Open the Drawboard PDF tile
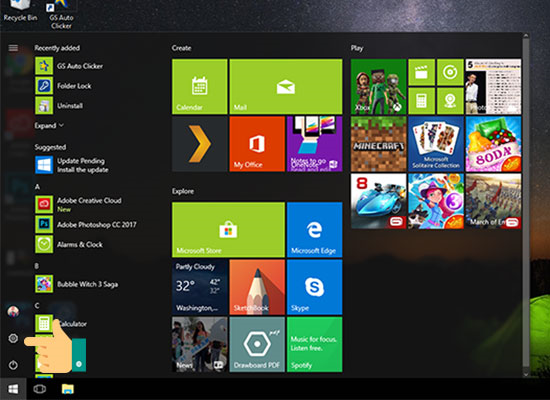 pyautogui.click(x=257, y=345)
